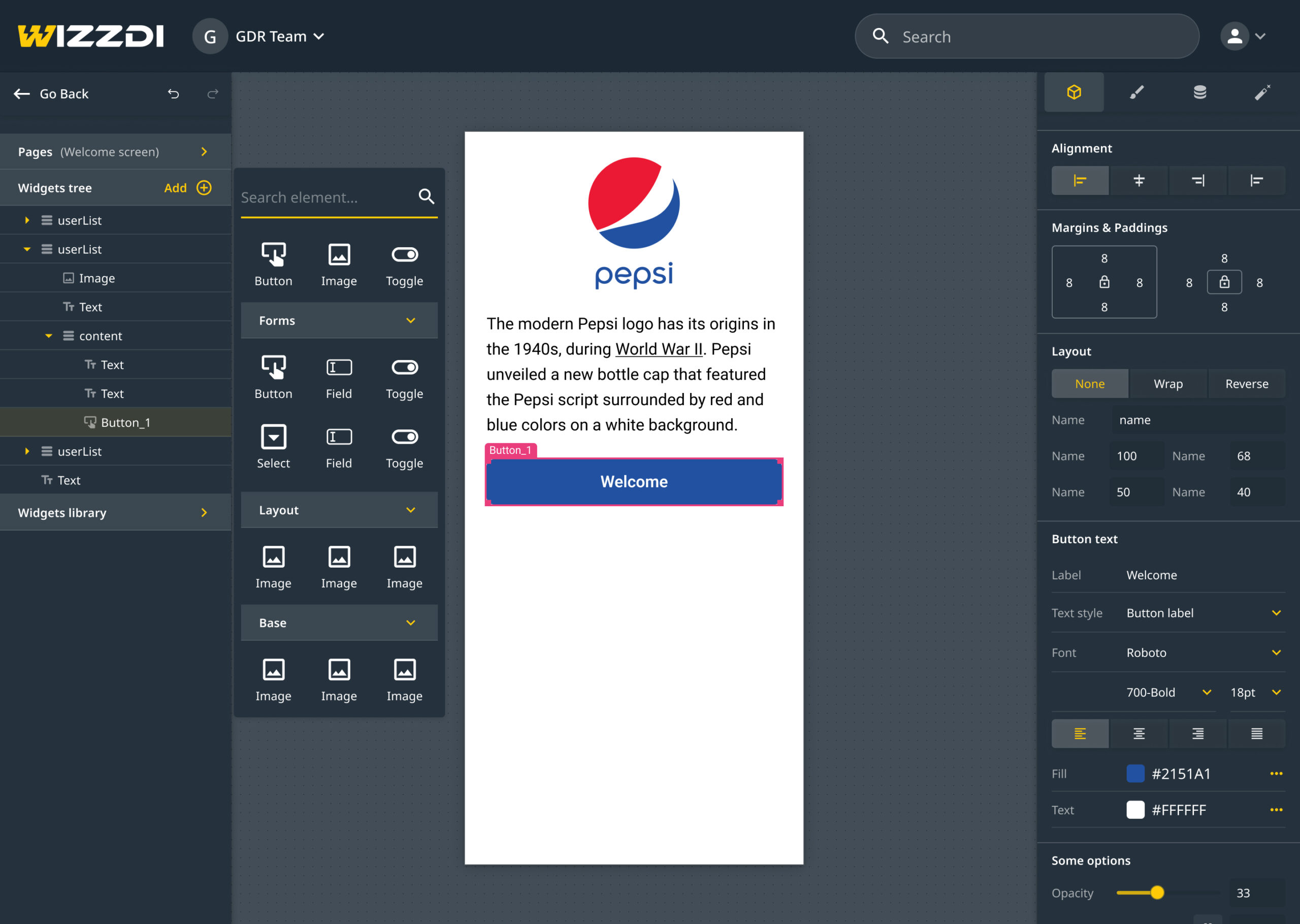Pick the Toggle widget above the Forms header
The height and width of the screenshot is (924, 1300).
click(405, 265)
